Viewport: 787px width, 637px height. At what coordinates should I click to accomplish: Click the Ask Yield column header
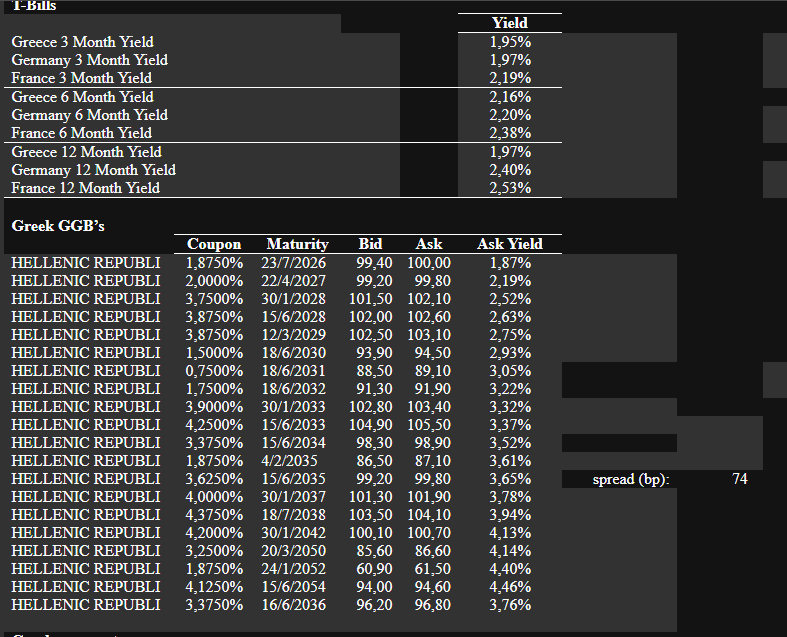coord(510,244)
